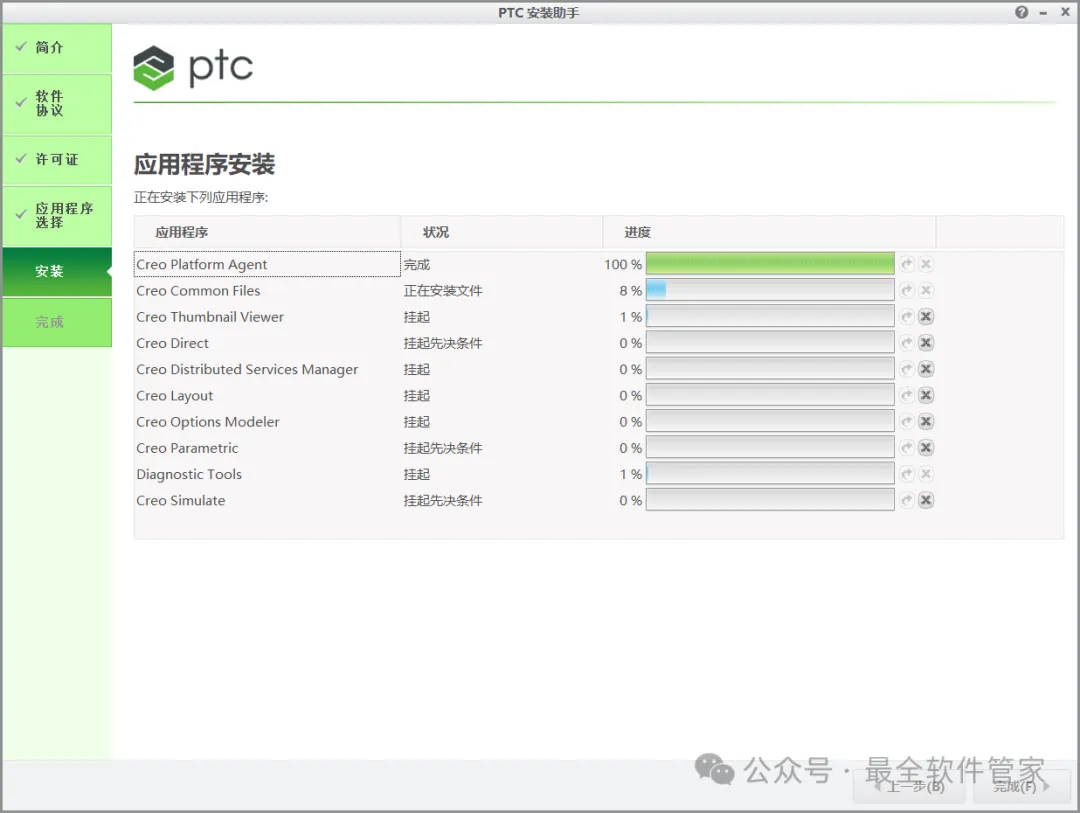Click the Creo Simulate progress bar
Screen dimensions: 1080x813
click(770, 500)
